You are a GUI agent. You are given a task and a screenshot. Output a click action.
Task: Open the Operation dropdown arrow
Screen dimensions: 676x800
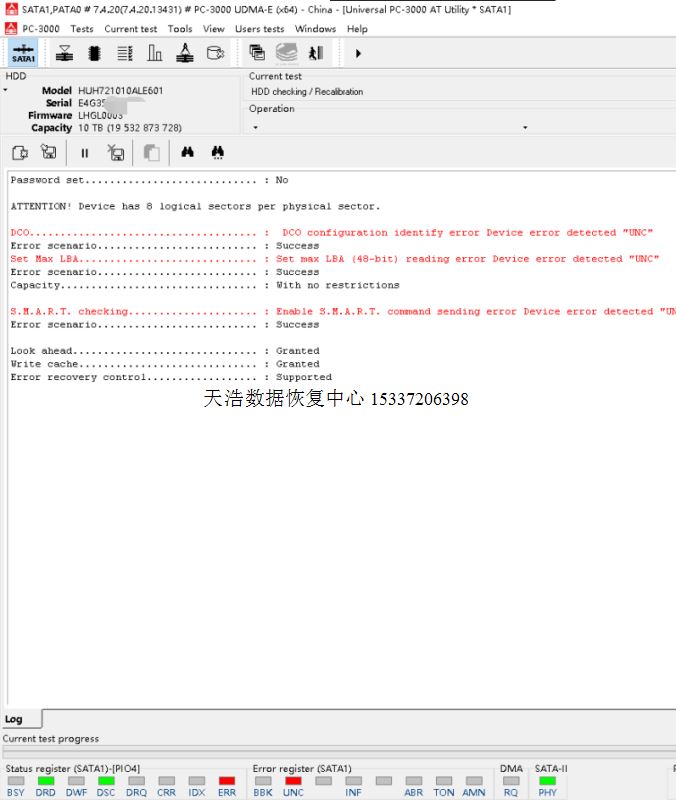coord(255,128)
